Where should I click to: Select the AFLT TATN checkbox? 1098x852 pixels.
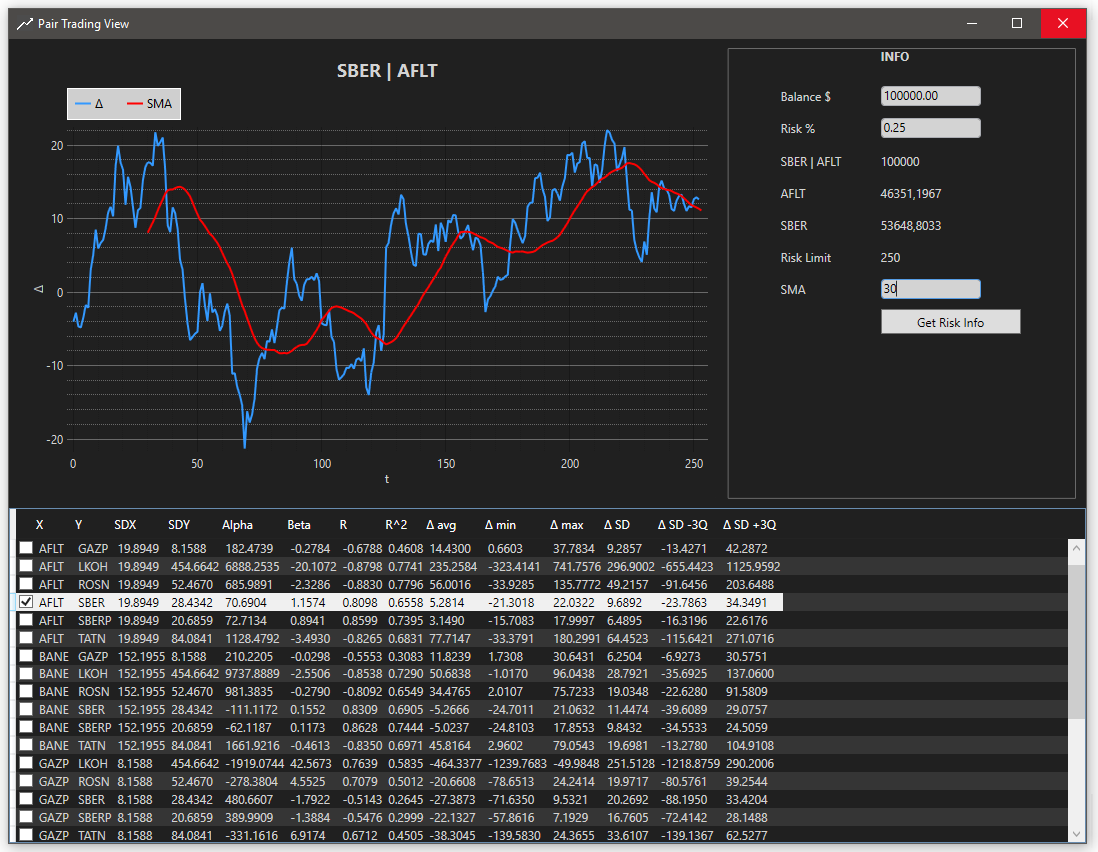tap(26, 638)
